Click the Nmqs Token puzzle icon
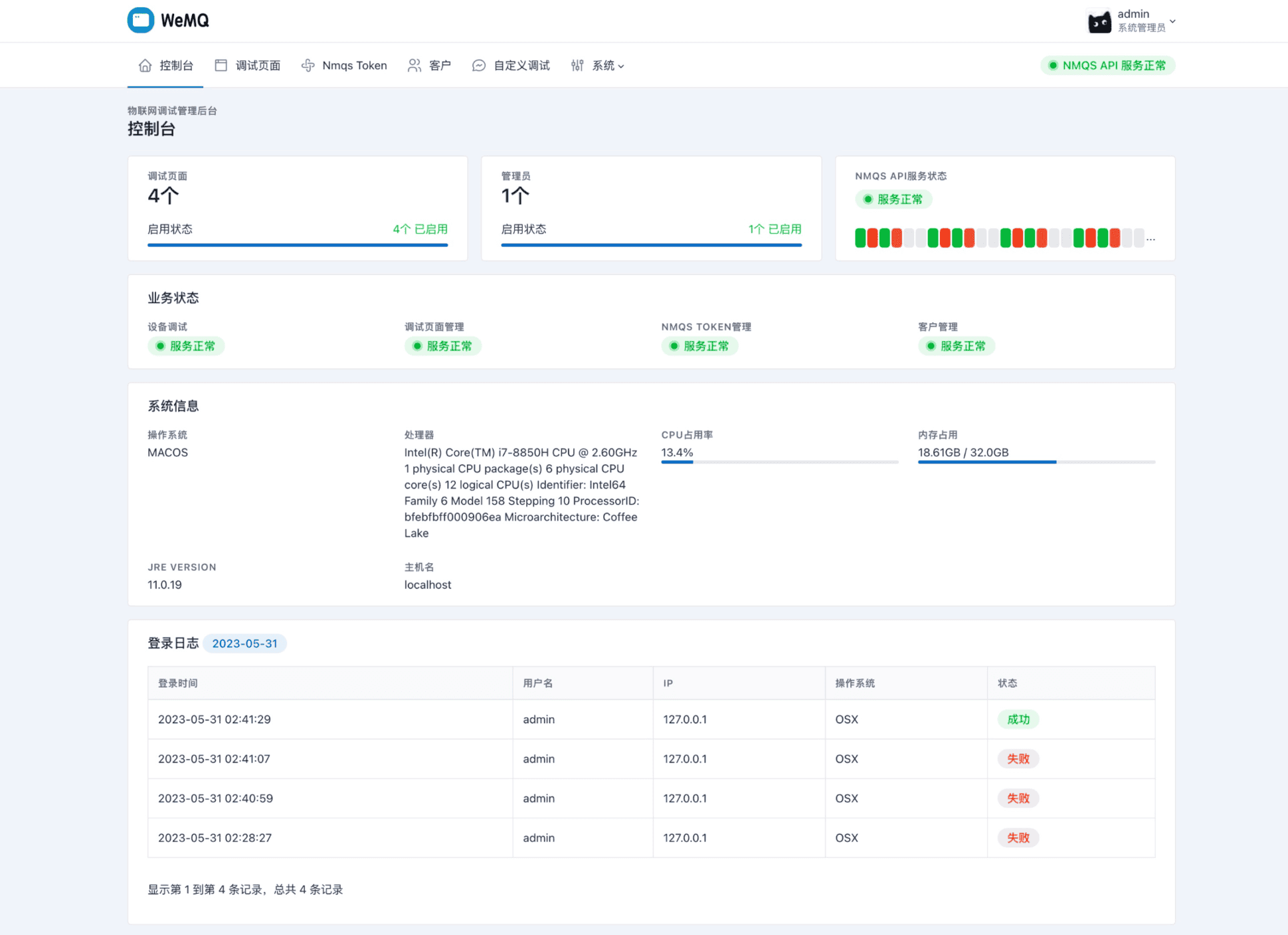Screen dimensions: 1288x935 coord(308,65)
